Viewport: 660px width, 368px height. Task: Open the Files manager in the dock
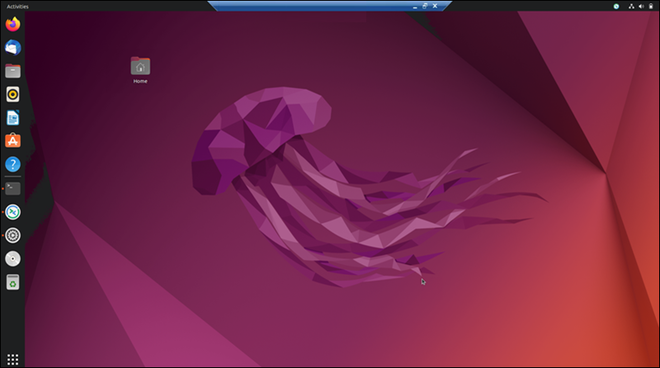coord(13,71)
